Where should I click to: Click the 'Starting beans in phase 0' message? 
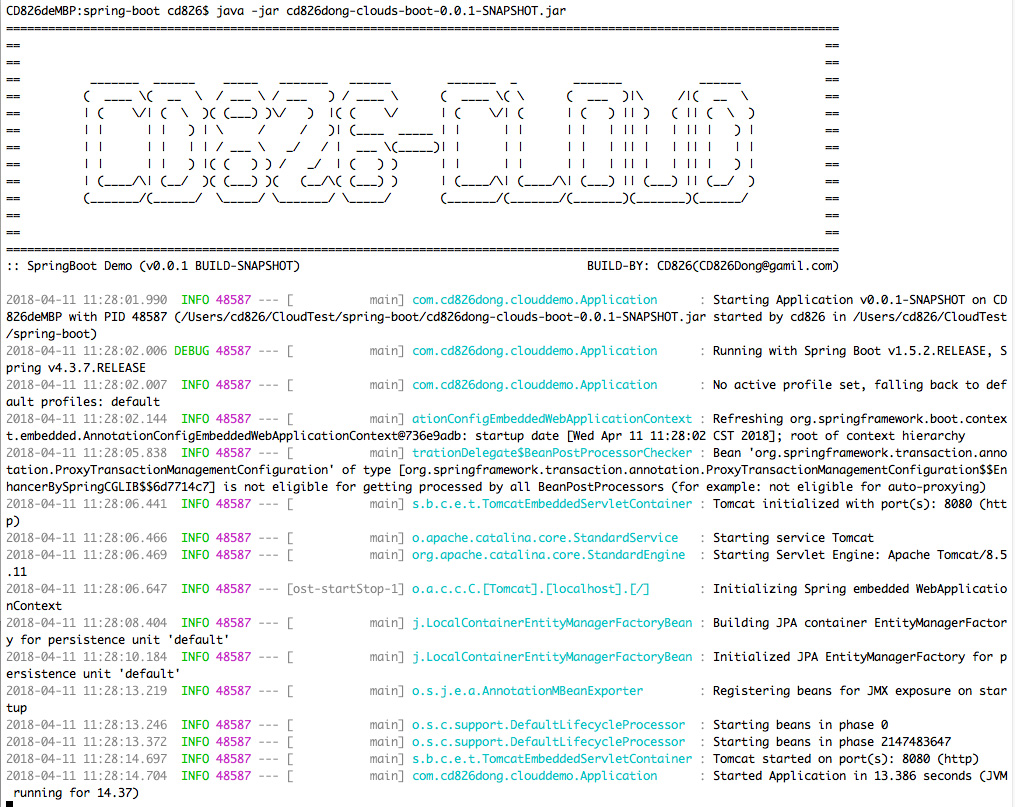(800, 725)
